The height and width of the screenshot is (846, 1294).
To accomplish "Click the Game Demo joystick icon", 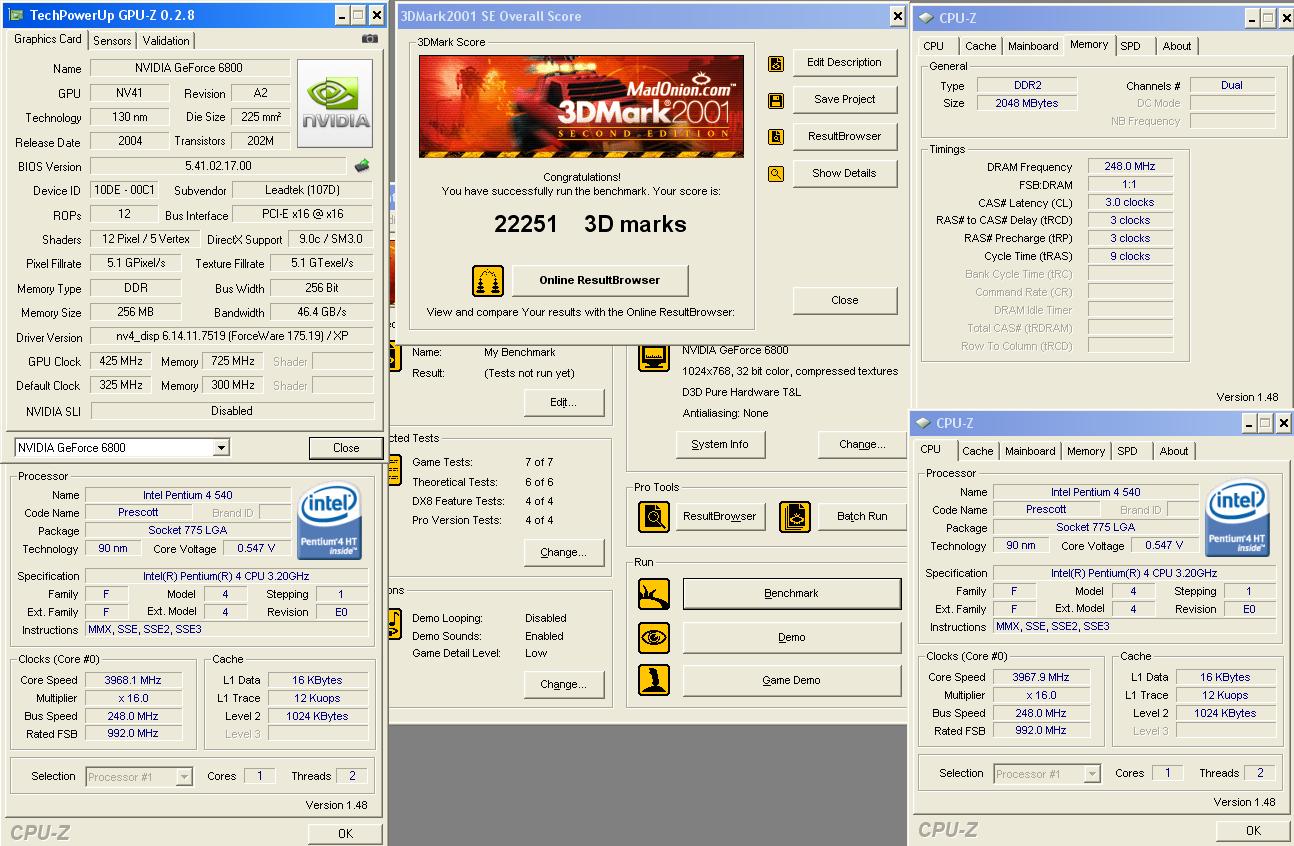I will (654, 680).
